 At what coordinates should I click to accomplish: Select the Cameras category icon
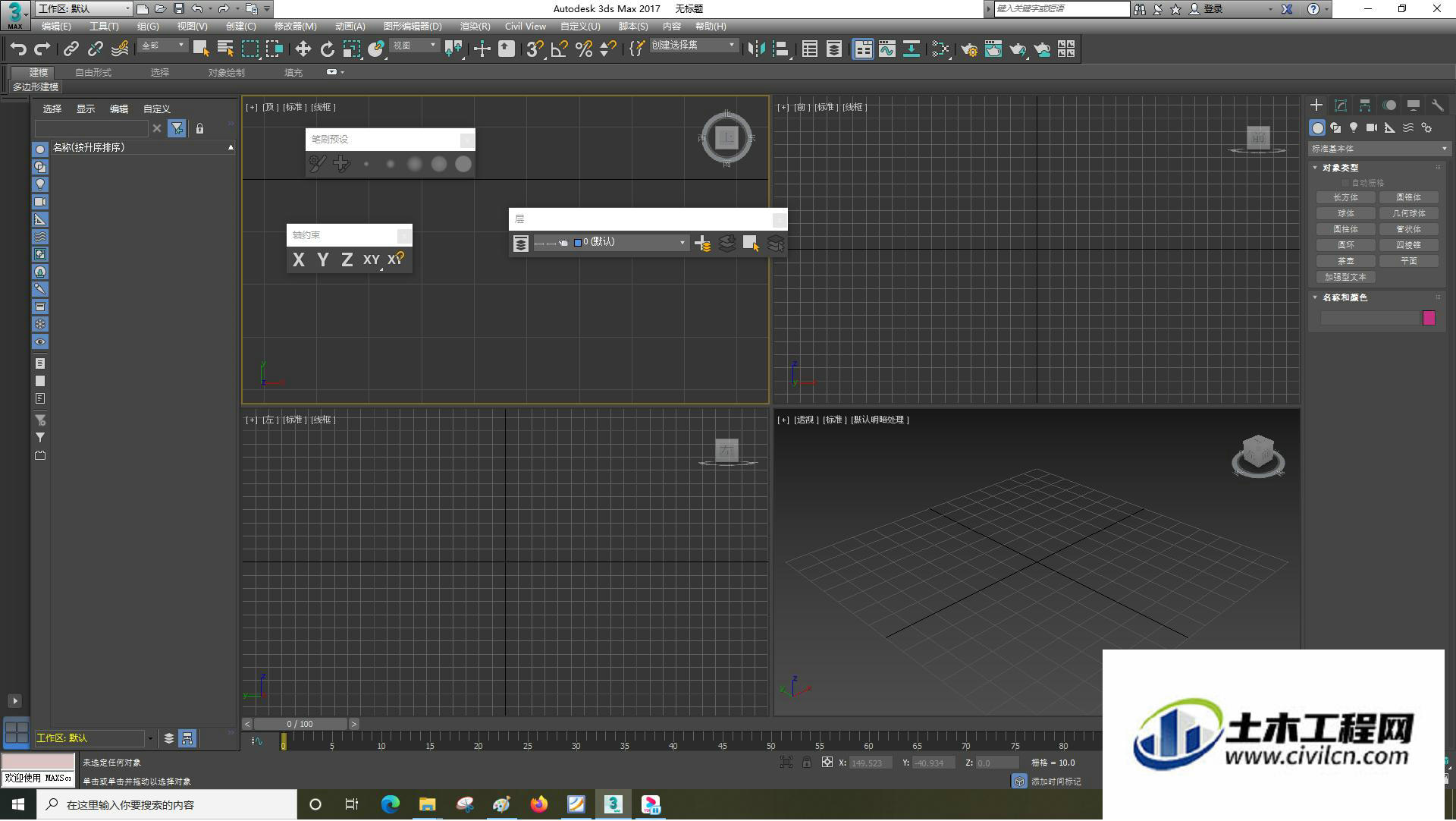coord(1372,128)
